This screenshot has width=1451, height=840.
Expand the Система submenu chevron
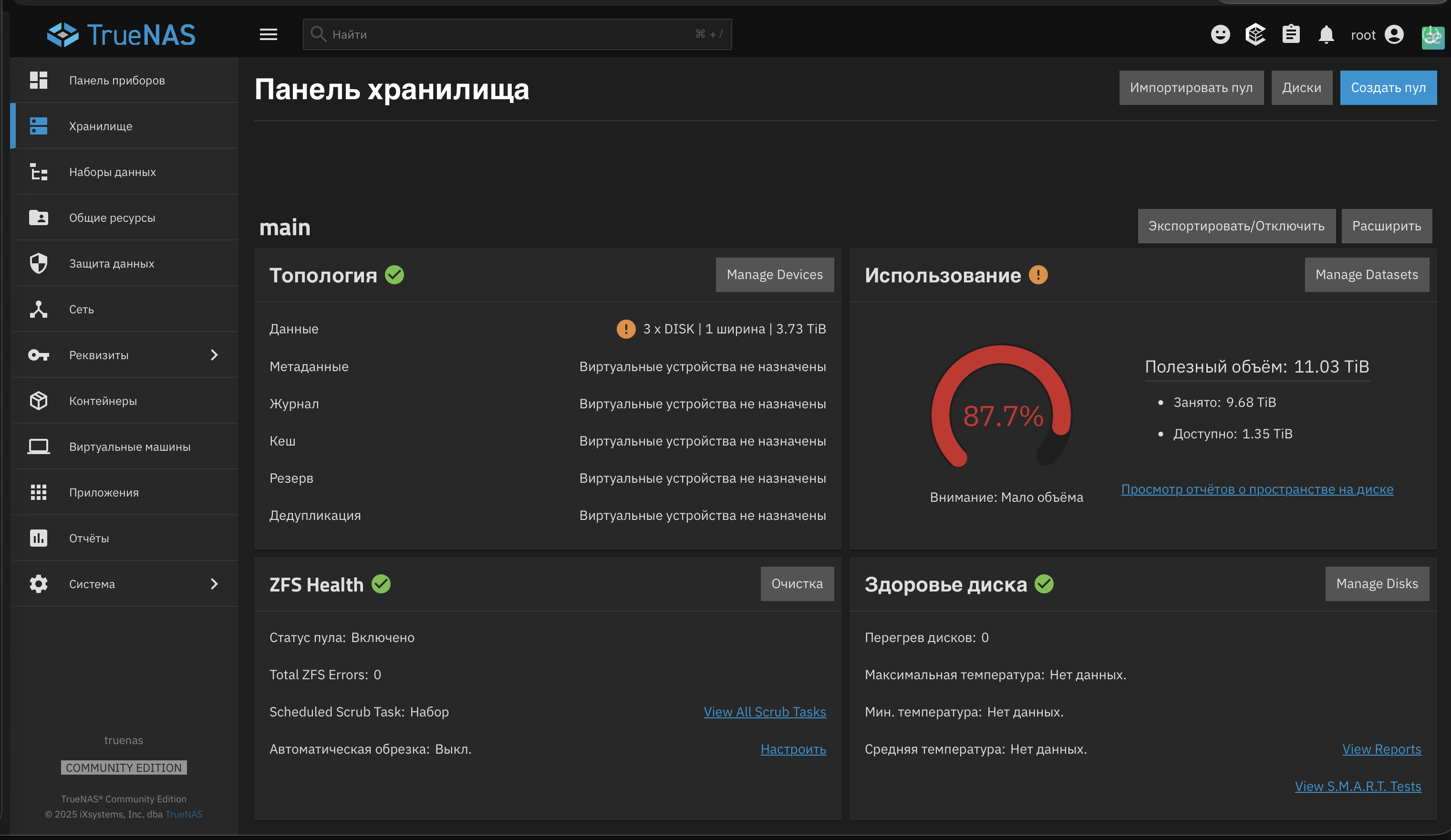point(214,584)
